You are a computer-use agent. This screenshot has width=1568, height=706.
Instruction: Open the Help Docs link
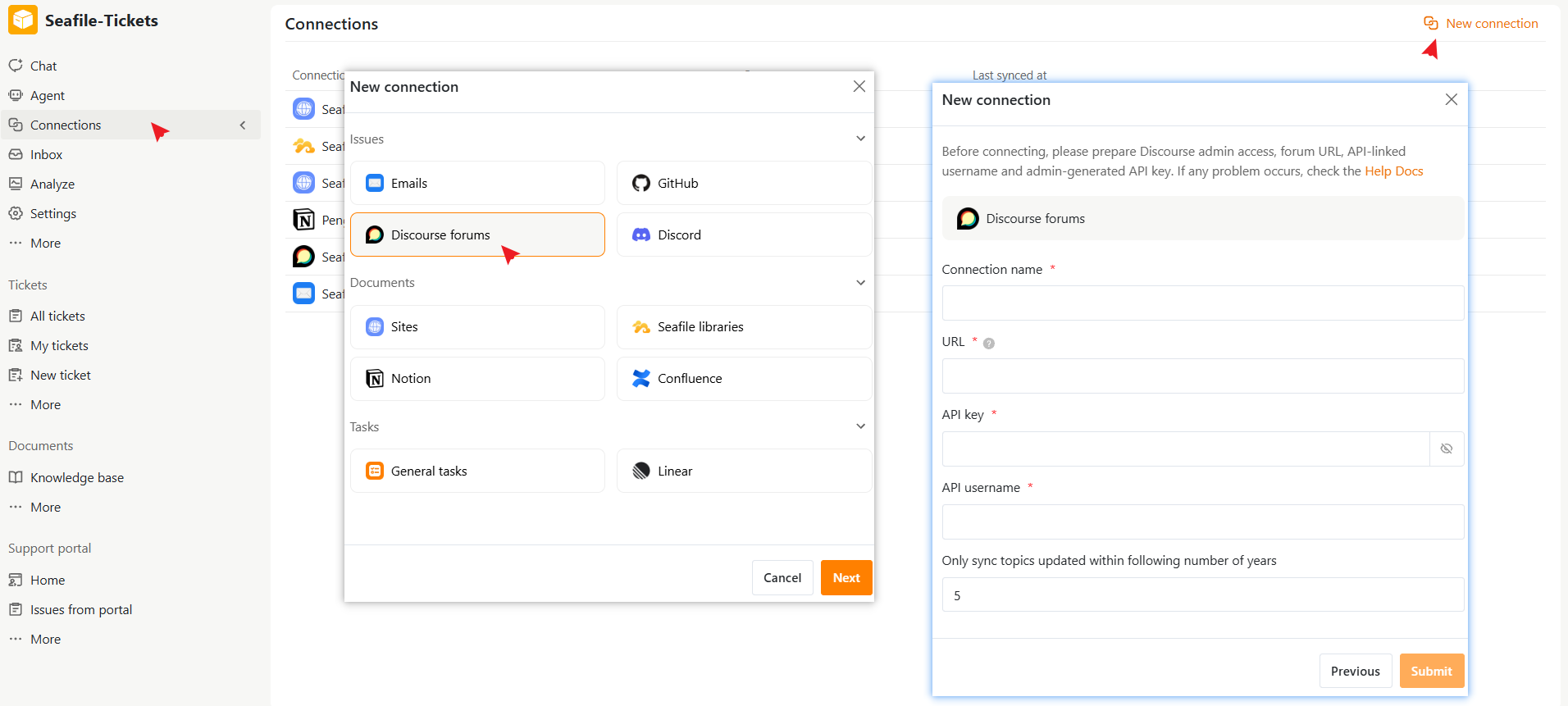coord(1394,171)
